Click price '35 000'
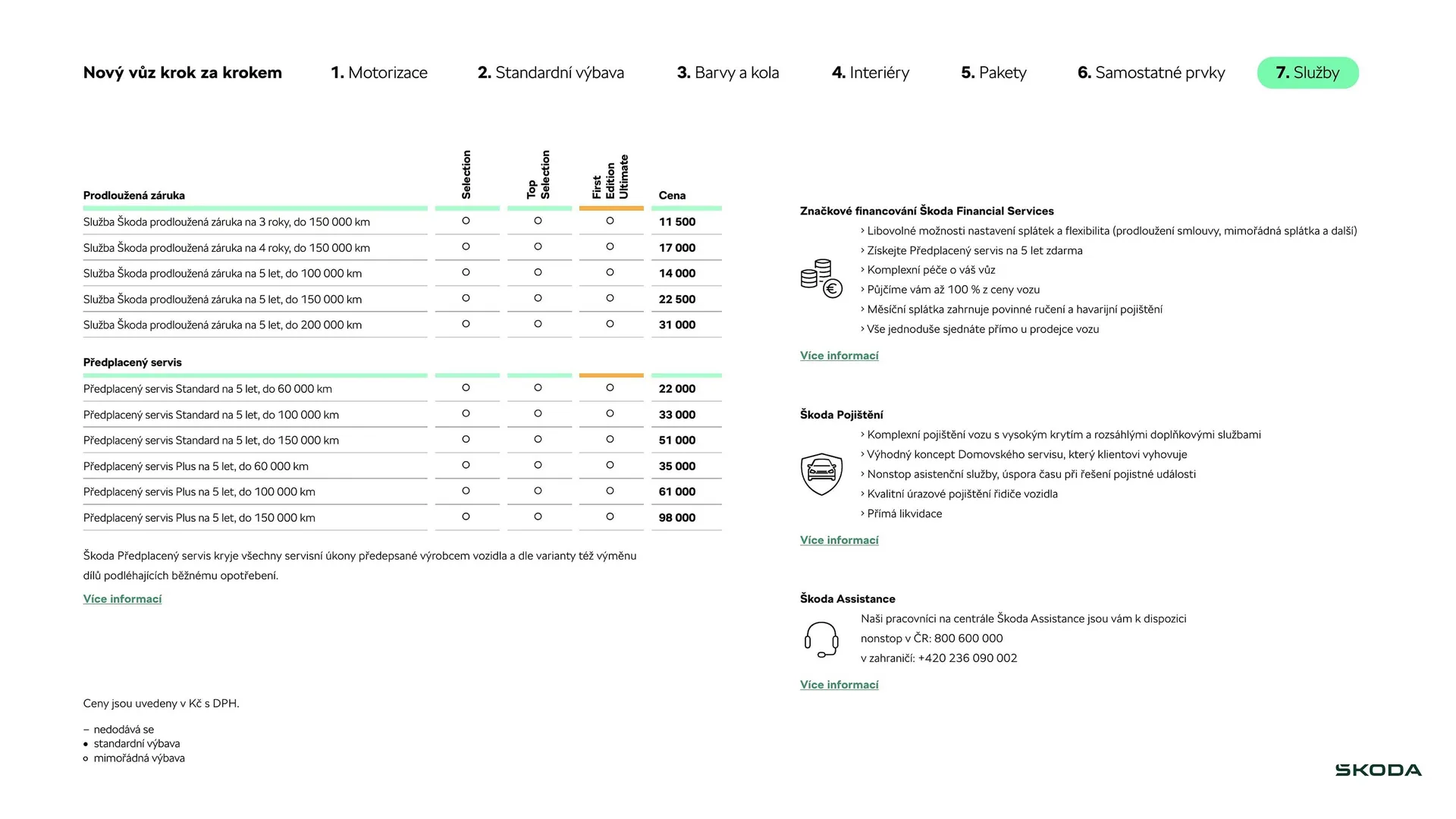Screen dimensions: 1456x819 tap(677, 466)
